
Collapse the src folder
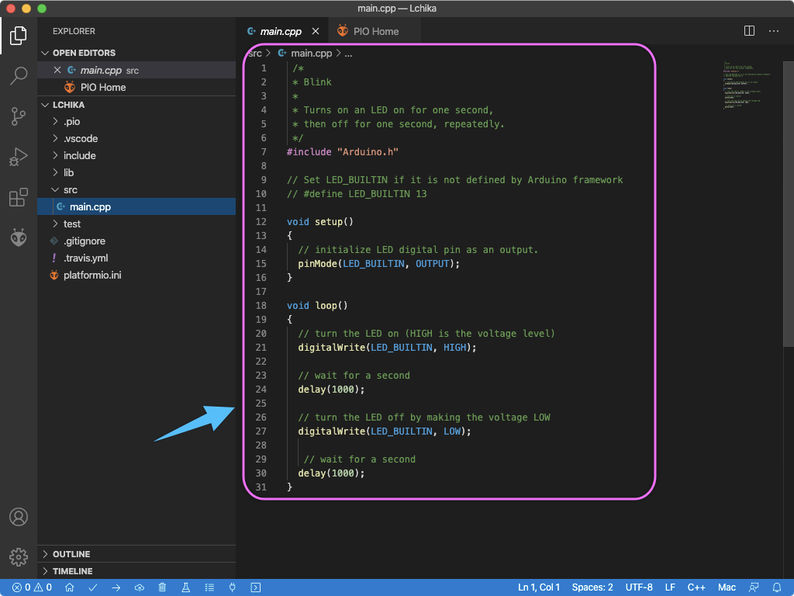70,190
